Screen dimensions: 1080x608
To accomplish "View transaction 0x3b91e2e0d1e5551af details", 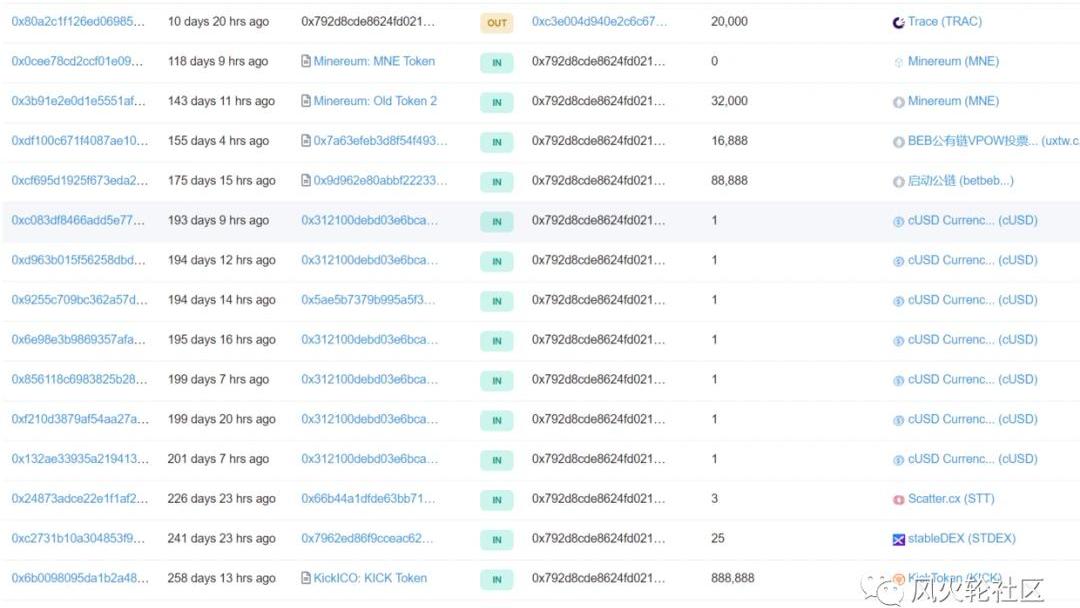I will tap(79, 101).
